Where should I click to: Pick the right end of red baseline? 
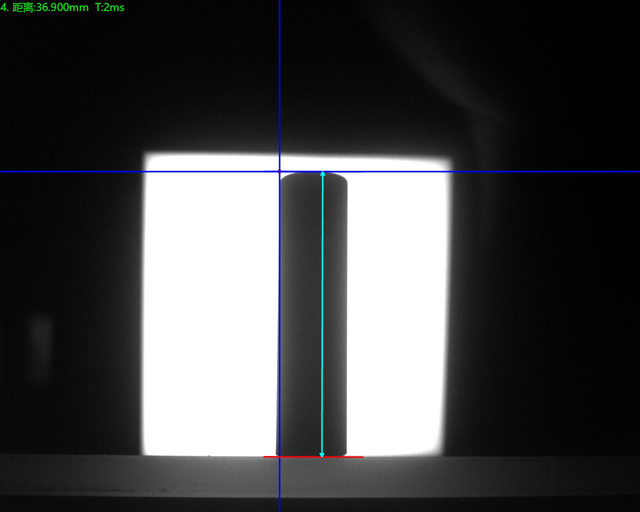(x=361, y=457)
